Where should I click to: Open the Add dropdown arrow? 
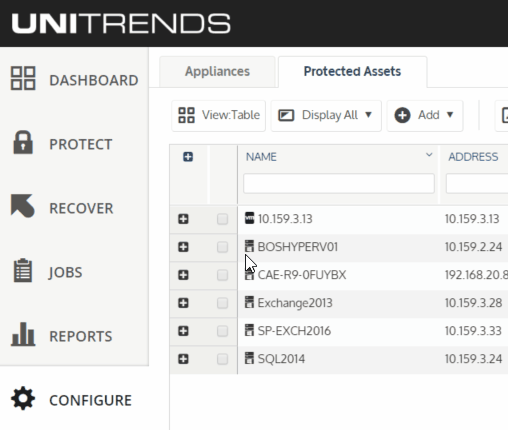(x=450, y=115)
